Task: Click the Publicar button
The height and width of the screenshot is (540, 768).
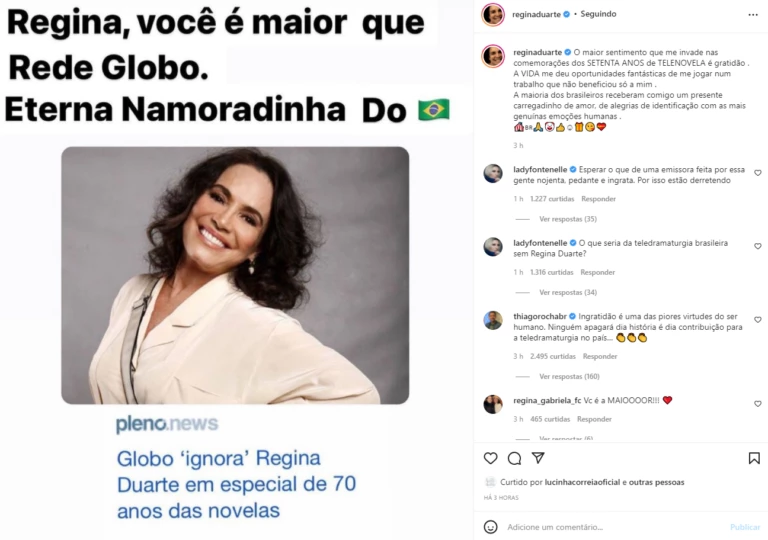Action: (745, 527)
